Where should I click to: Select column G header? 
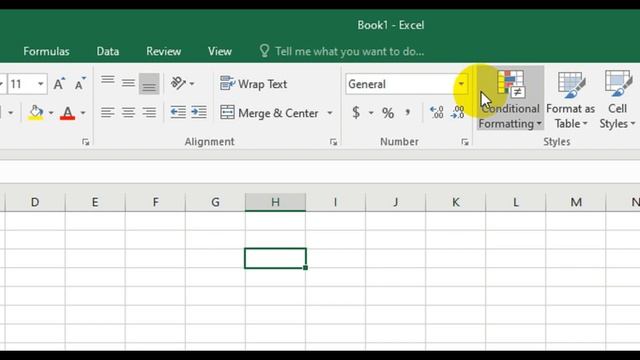[215, 202]
